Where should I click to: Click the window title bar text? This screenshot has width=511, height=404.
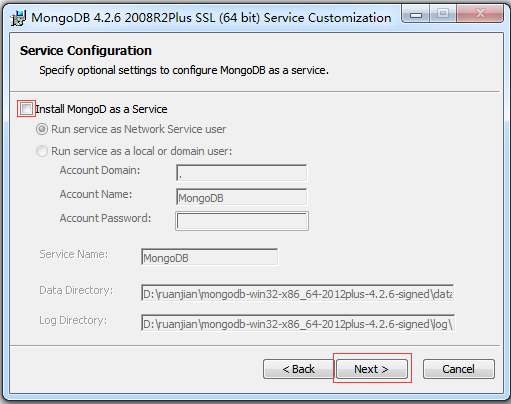pyautogui.click(x=211, y=18)
